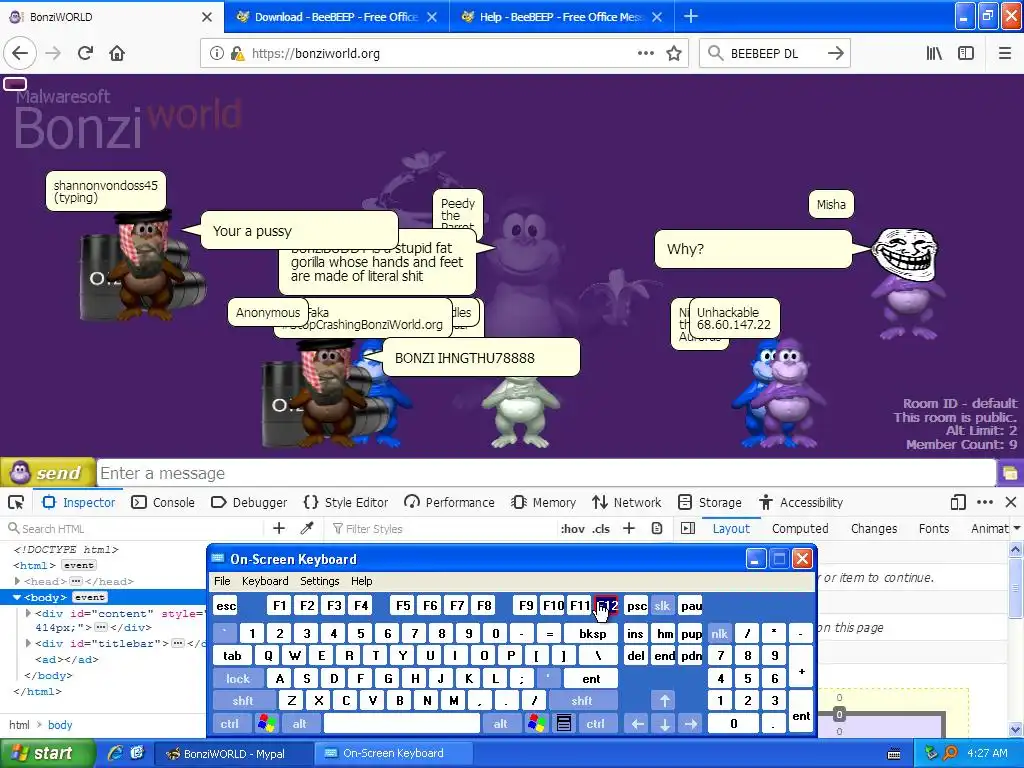Show more sidebar tabs dropdown arrow
Viewport: 1024px width, 768px height.
pyautogui.click(x=1017, y=528)
